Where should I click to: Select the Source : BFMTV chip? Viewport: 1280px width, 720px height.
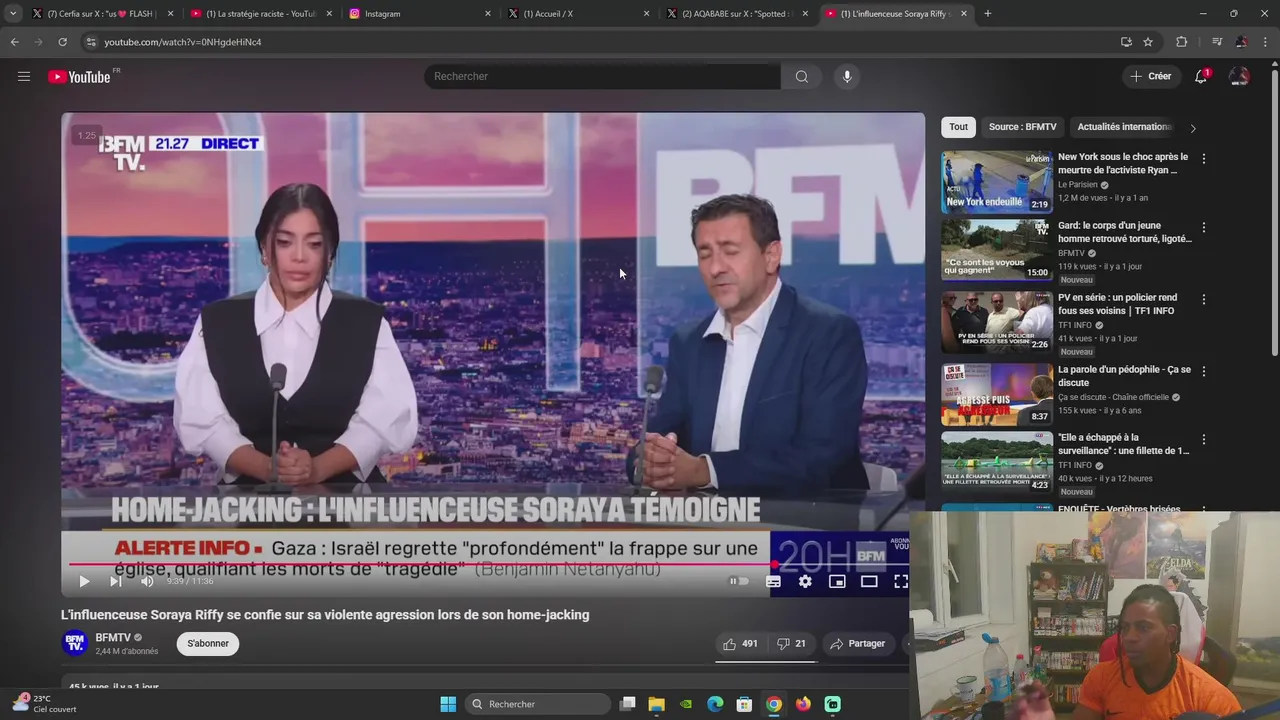[1022, 127]
